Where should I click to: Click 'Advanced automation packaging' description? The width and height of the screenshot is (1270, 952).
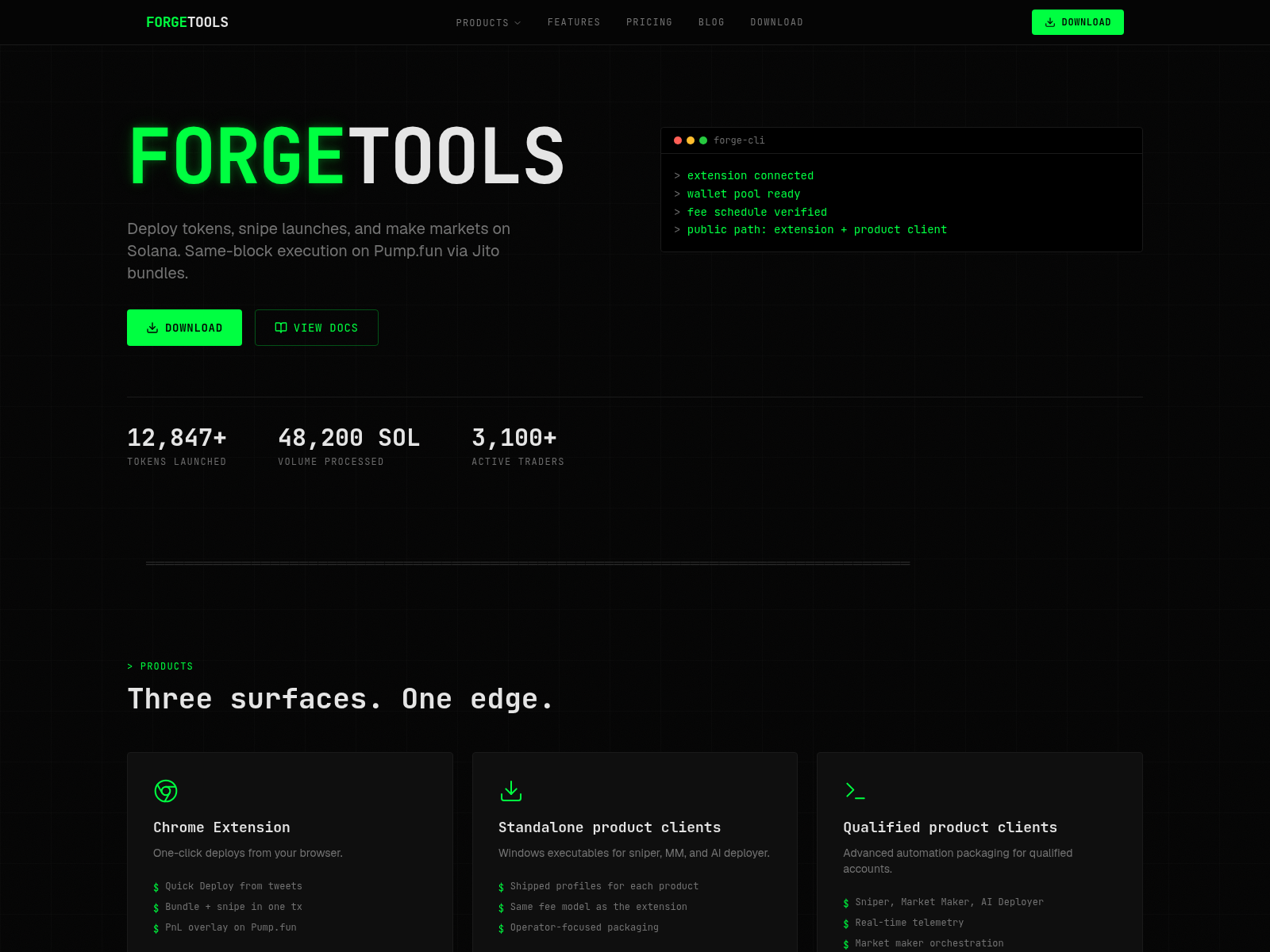(x=957, y=861)
